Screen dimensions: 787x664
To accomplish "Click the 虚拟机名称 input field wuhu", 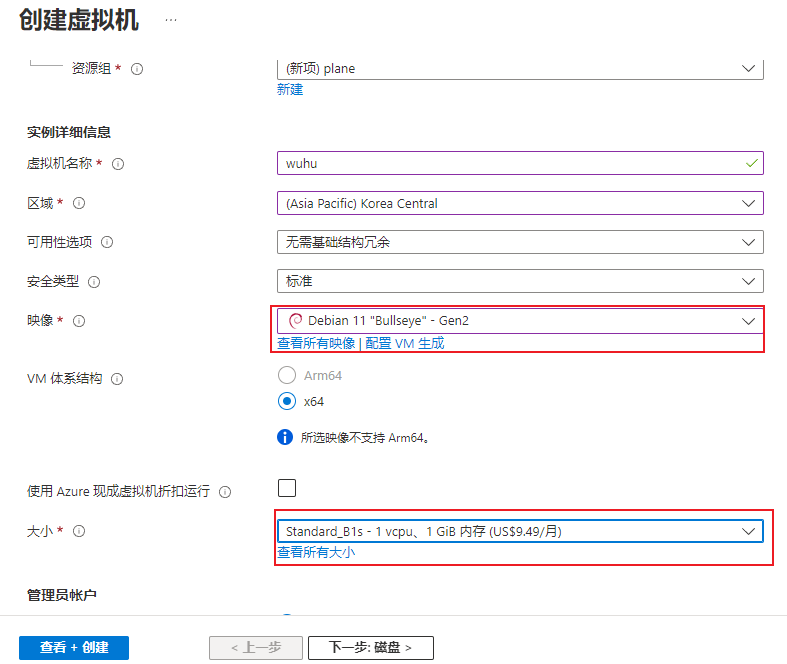I will tap(520, 163).
